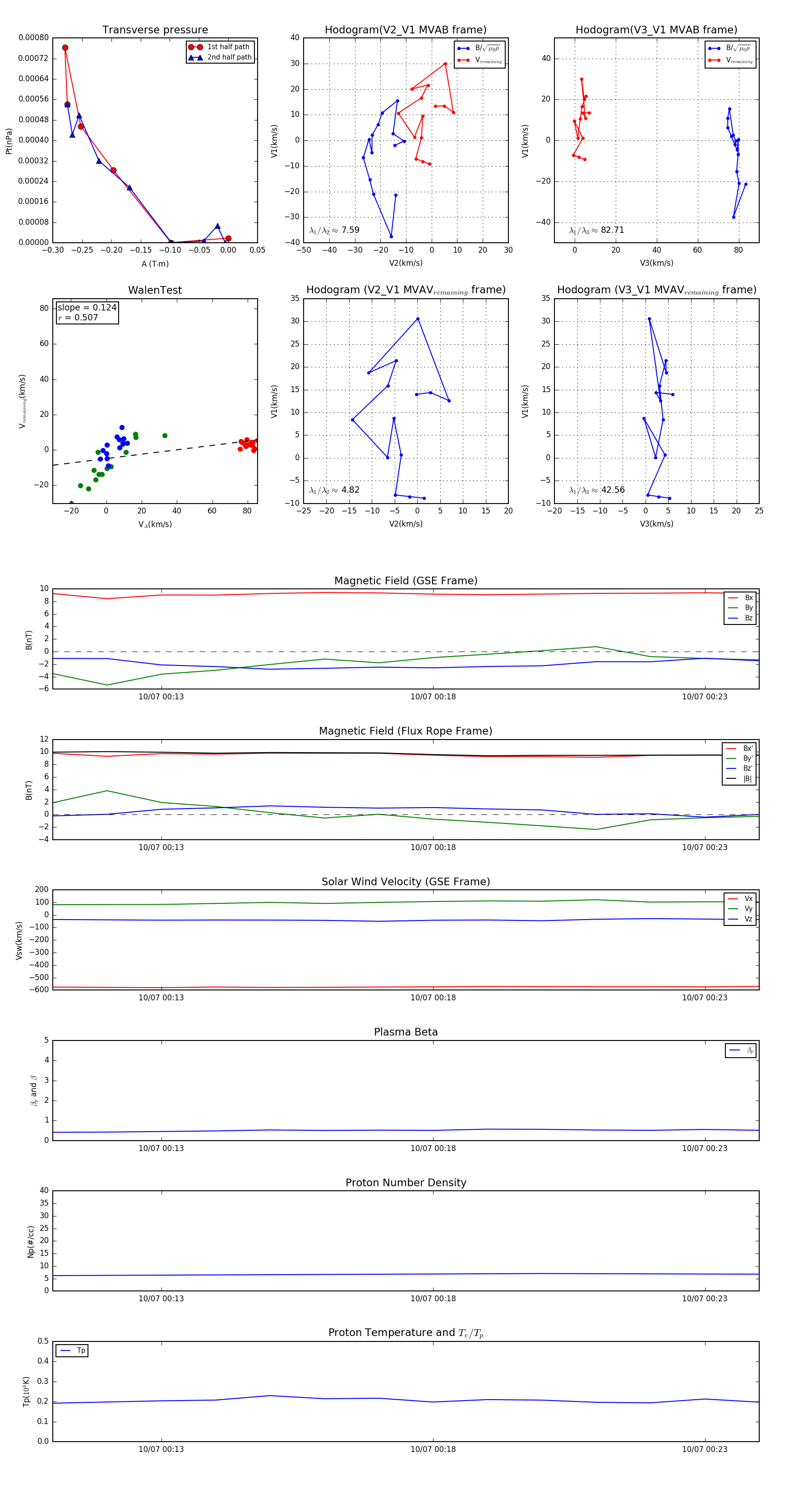
Task: Click the "Pt(nPa)" y-axis label
Action: (x=9, y=141)
